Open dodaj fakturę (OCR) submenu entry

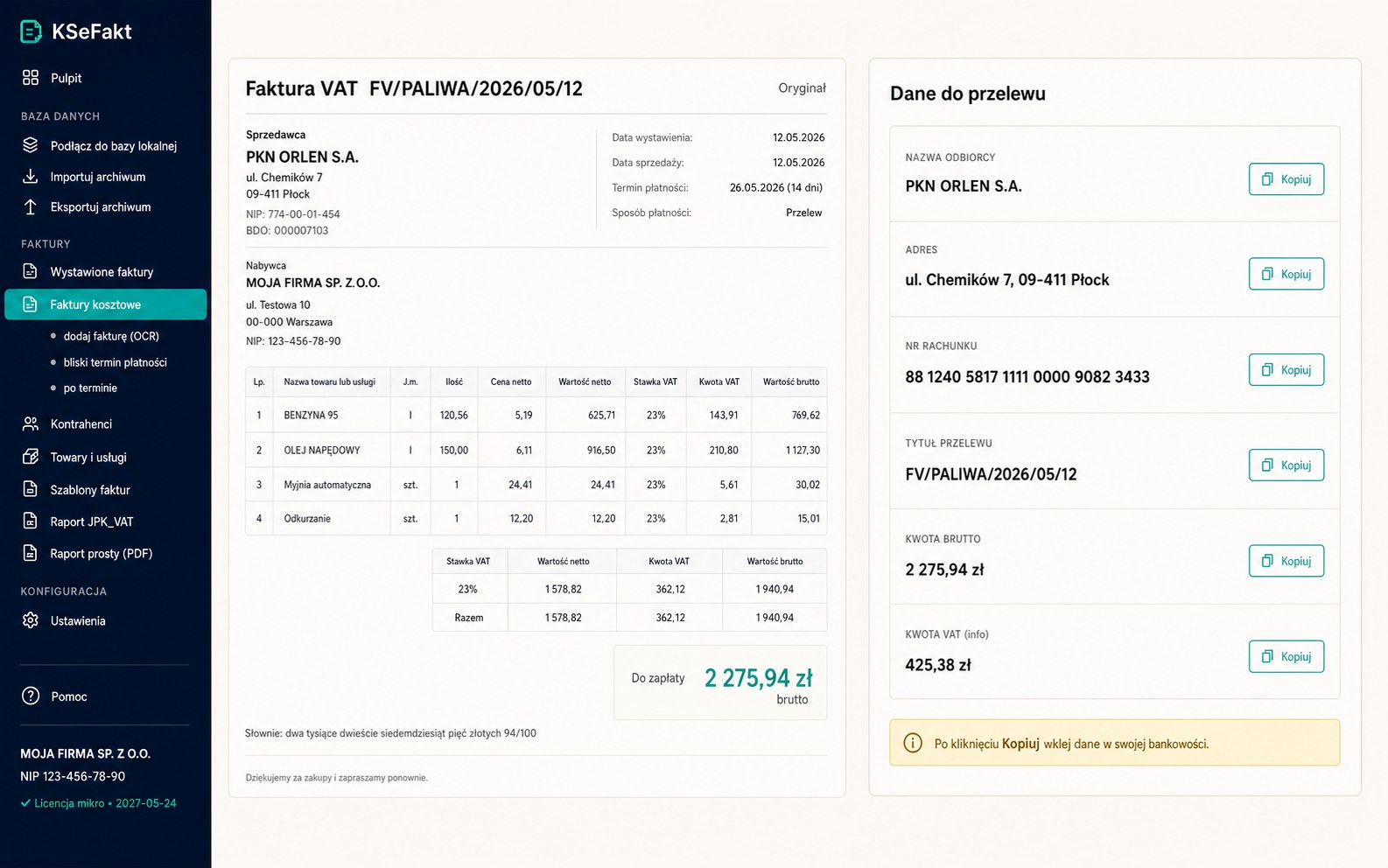(111, 336)
